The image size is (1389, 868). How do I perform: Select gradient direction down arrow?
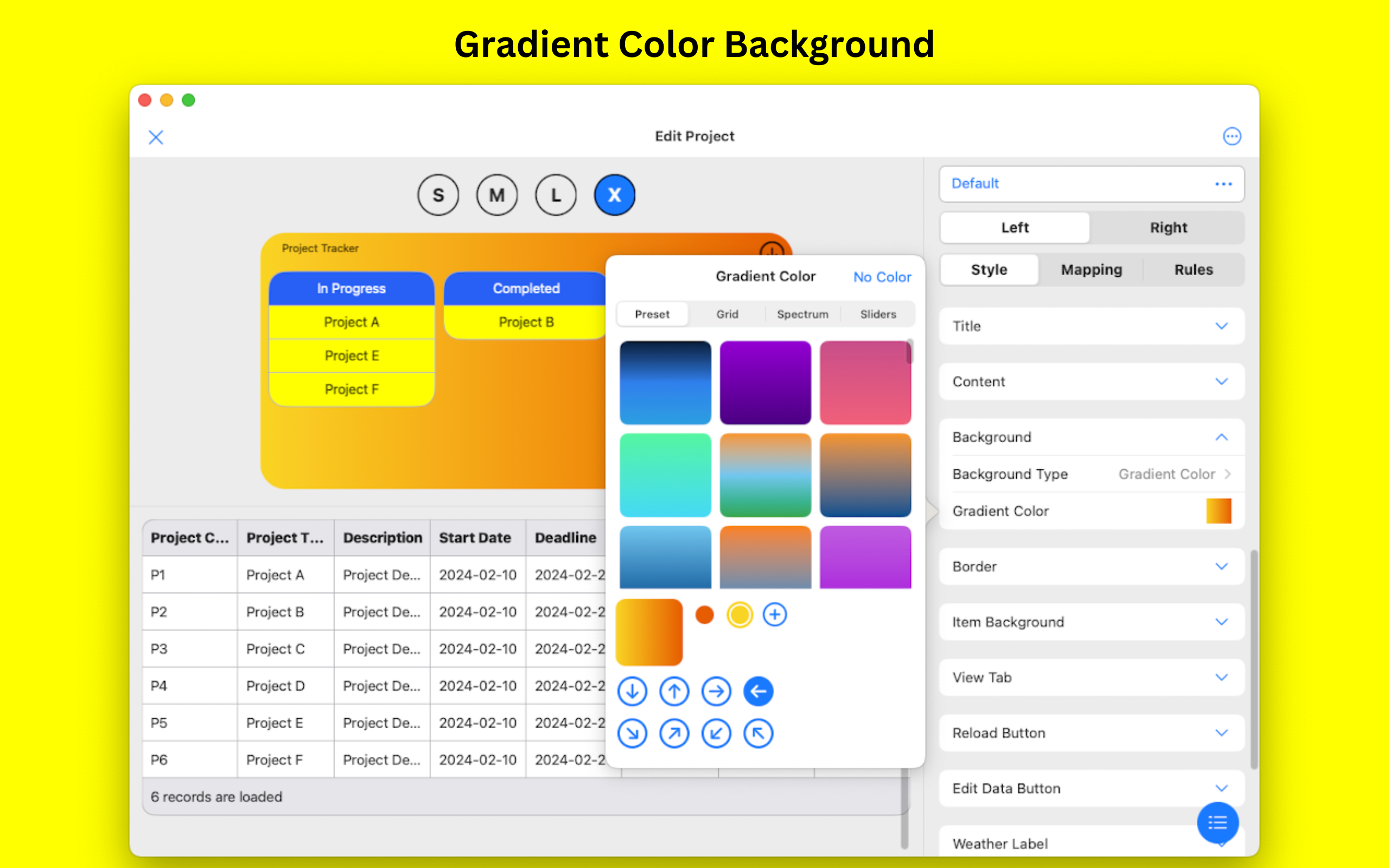(x=632, y=691)
